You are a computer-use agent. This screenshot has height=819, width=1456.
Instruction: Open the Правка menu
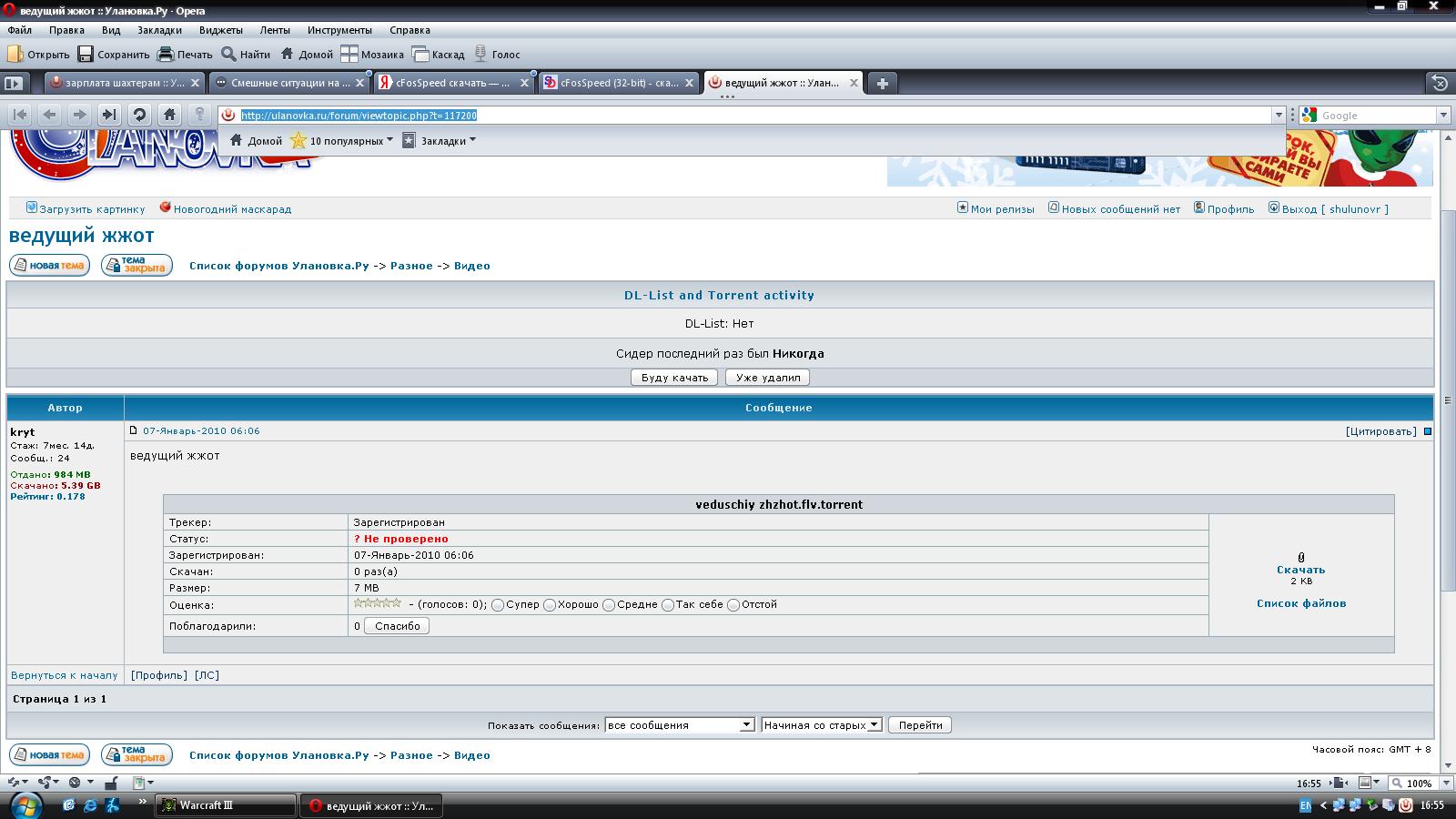(66, 30)
